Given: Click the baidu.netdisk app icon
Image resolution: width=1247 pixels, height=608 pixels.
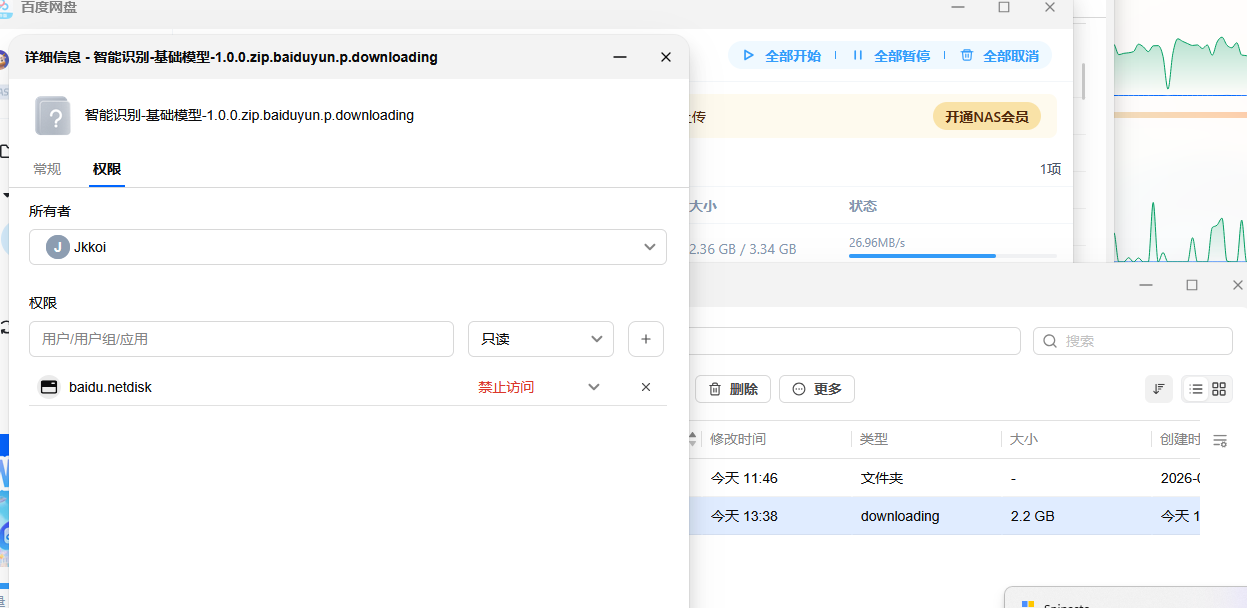Looking at the screenshot, I should [x=49, y=387].
